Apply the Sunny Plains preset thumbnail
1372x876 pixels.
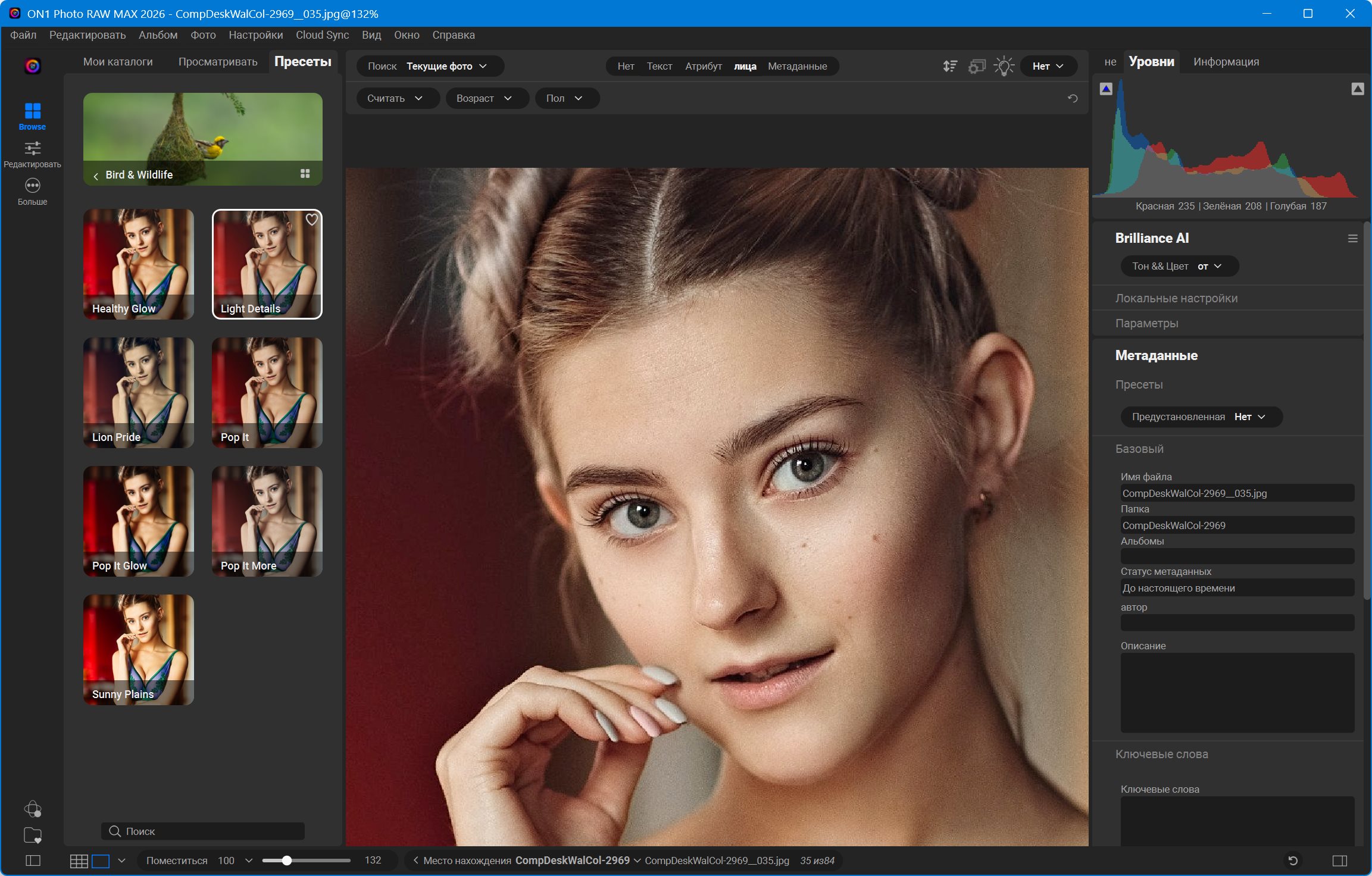click(138, 649)
